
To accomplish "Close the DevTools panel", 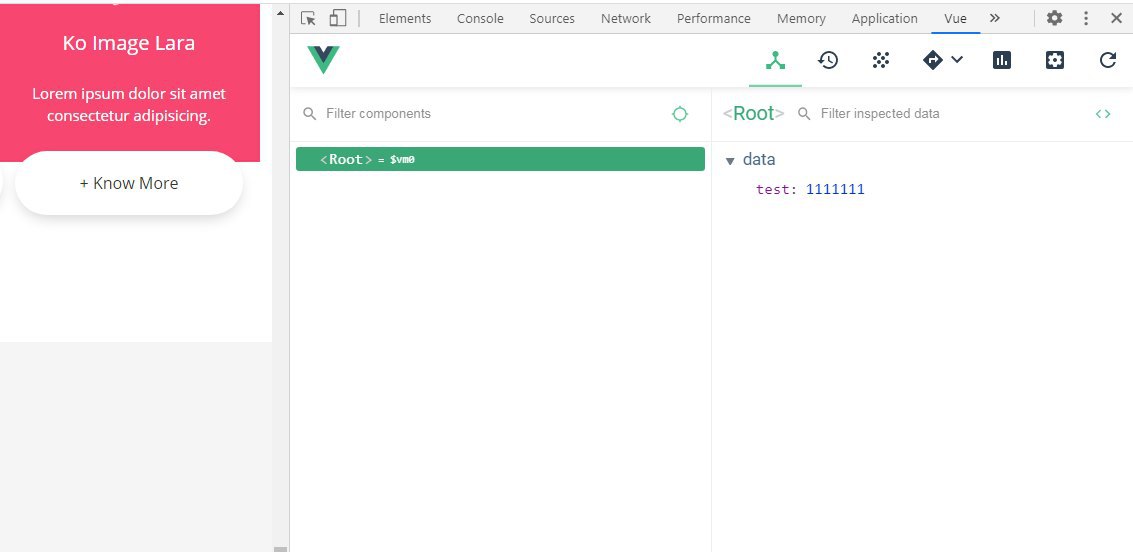I will (x=1116, y=19).
